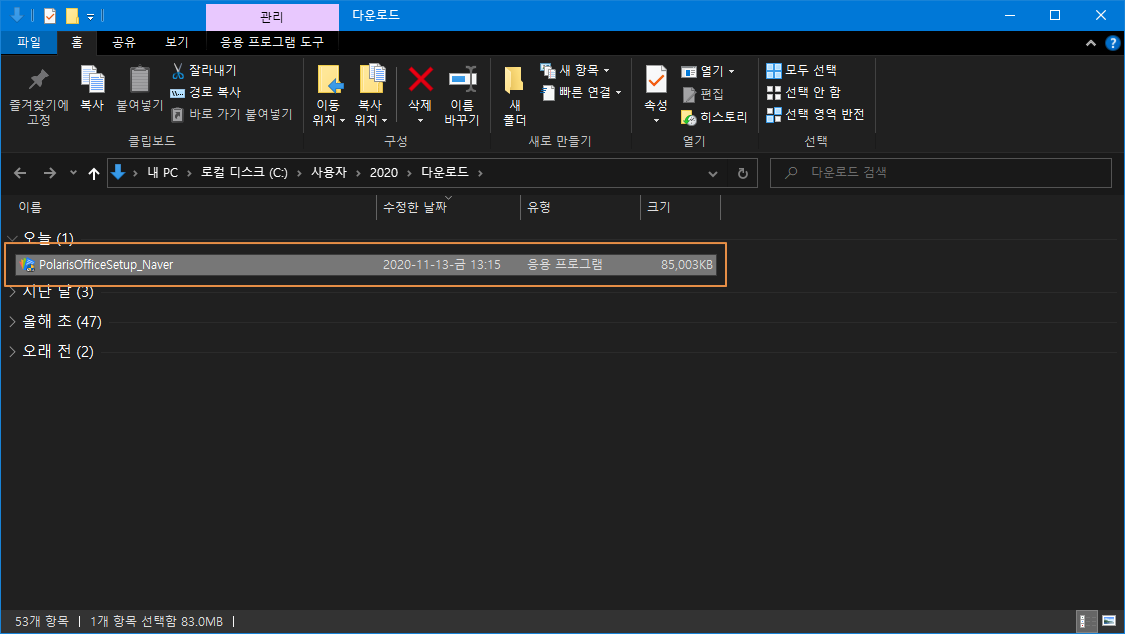The height and width of the screenshot is (634, 1125).
Task: Expand the 지난 달 (3) group
Action: tap(12, 292)
